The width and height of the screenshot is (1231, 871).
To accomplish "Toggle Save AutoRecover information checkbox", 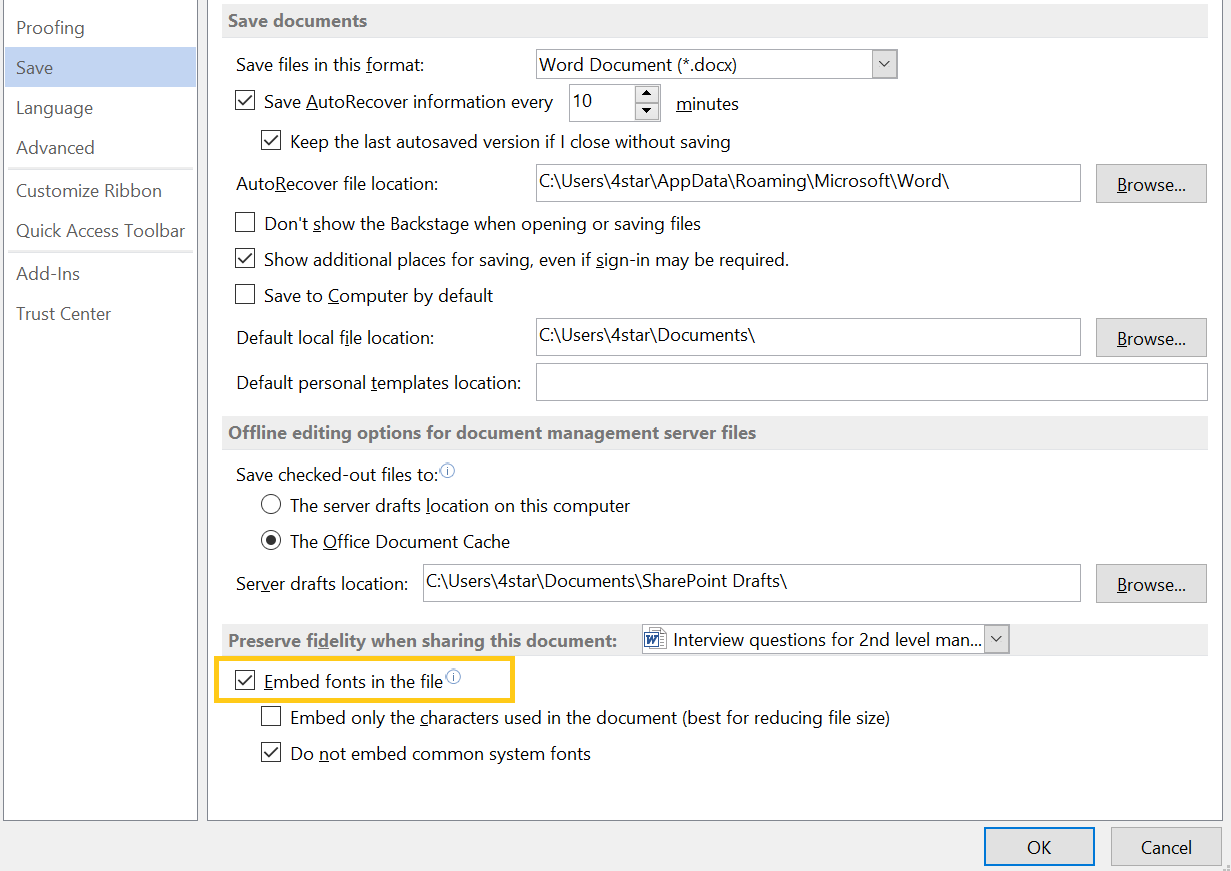I will 245,101.
